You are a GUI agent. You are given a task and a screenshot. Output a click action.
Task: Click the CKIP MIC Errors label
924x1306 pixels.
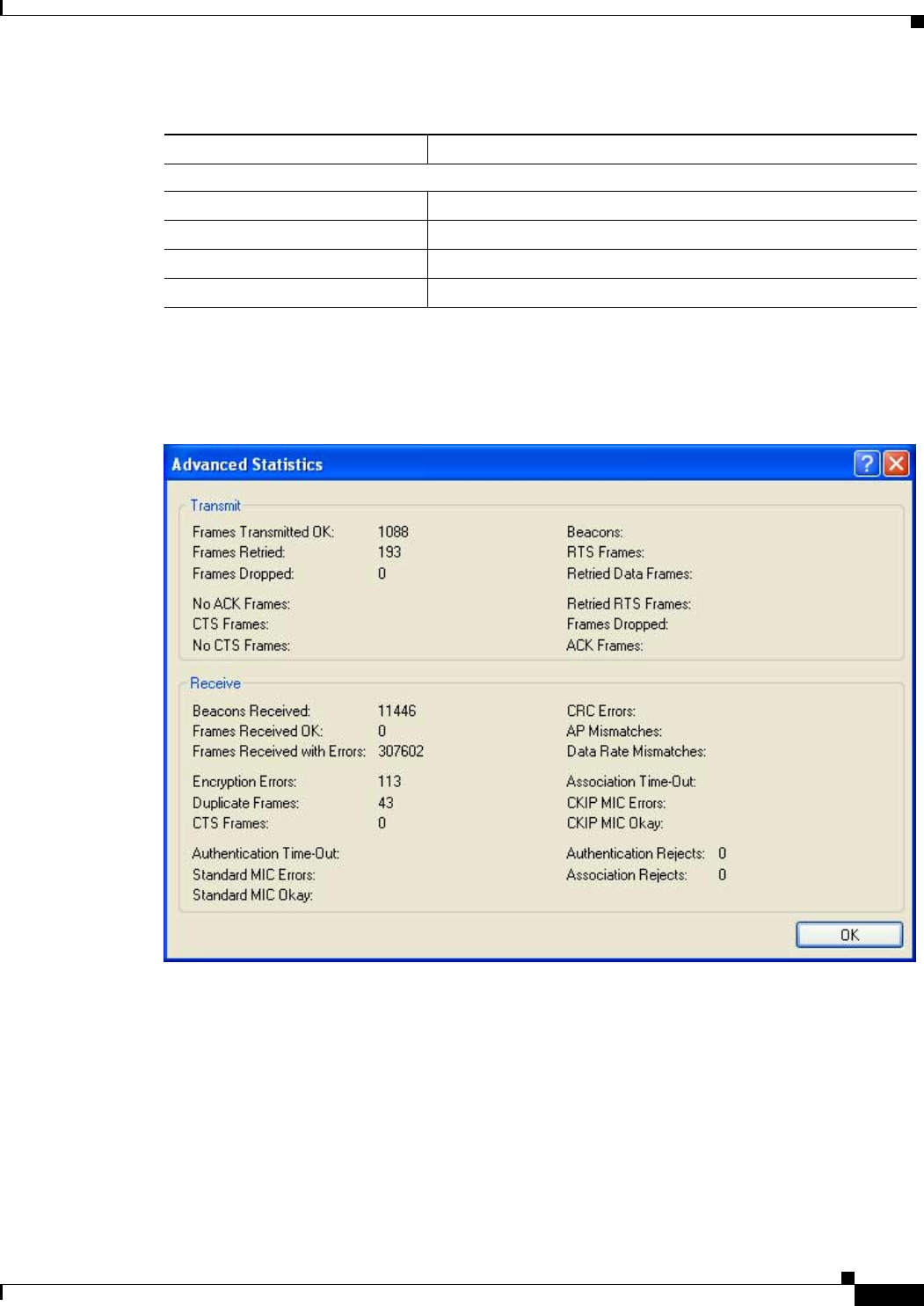(616, 803)
